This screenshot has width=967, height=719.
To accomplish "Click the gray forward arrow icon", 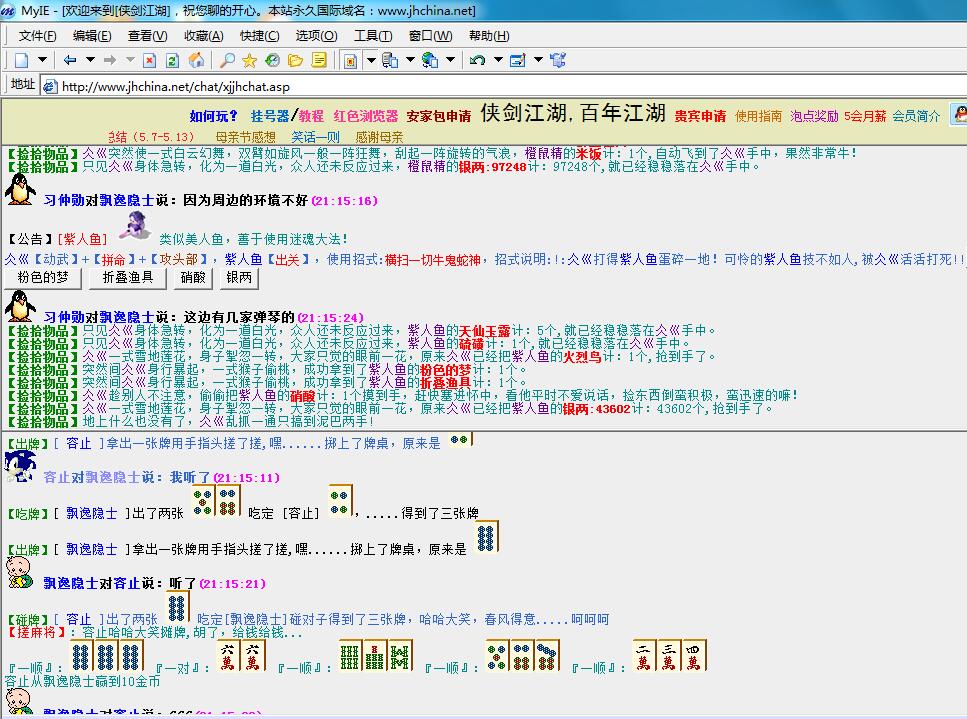I will 110,60.
